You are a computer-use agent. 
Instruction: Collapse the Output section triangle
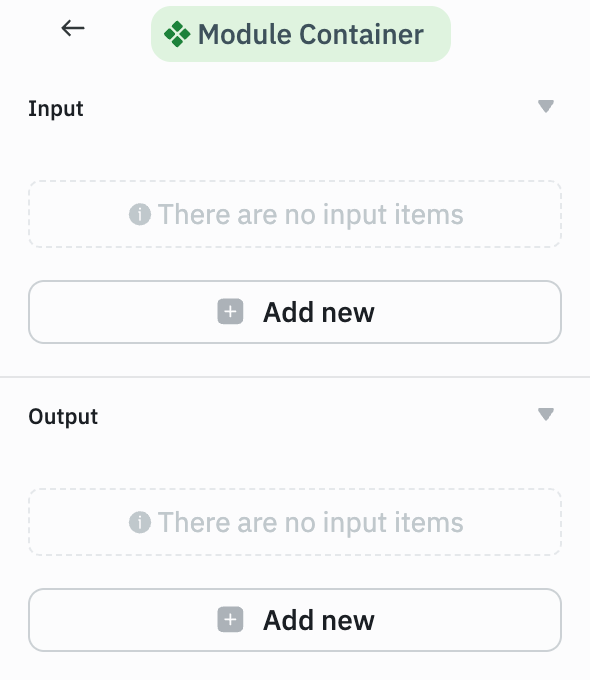pos(546,414)
